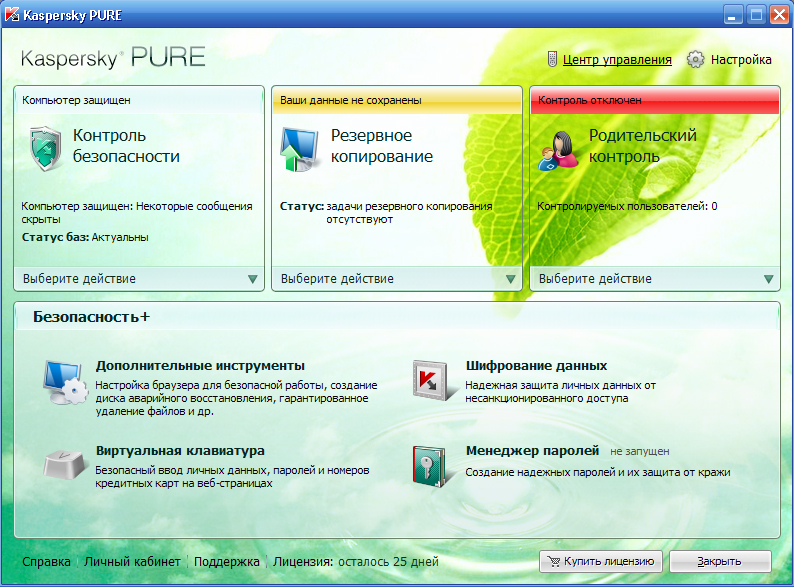Open the Центр управления link
The height and width of the screenshot is (587, 794).
pos(617,60)
